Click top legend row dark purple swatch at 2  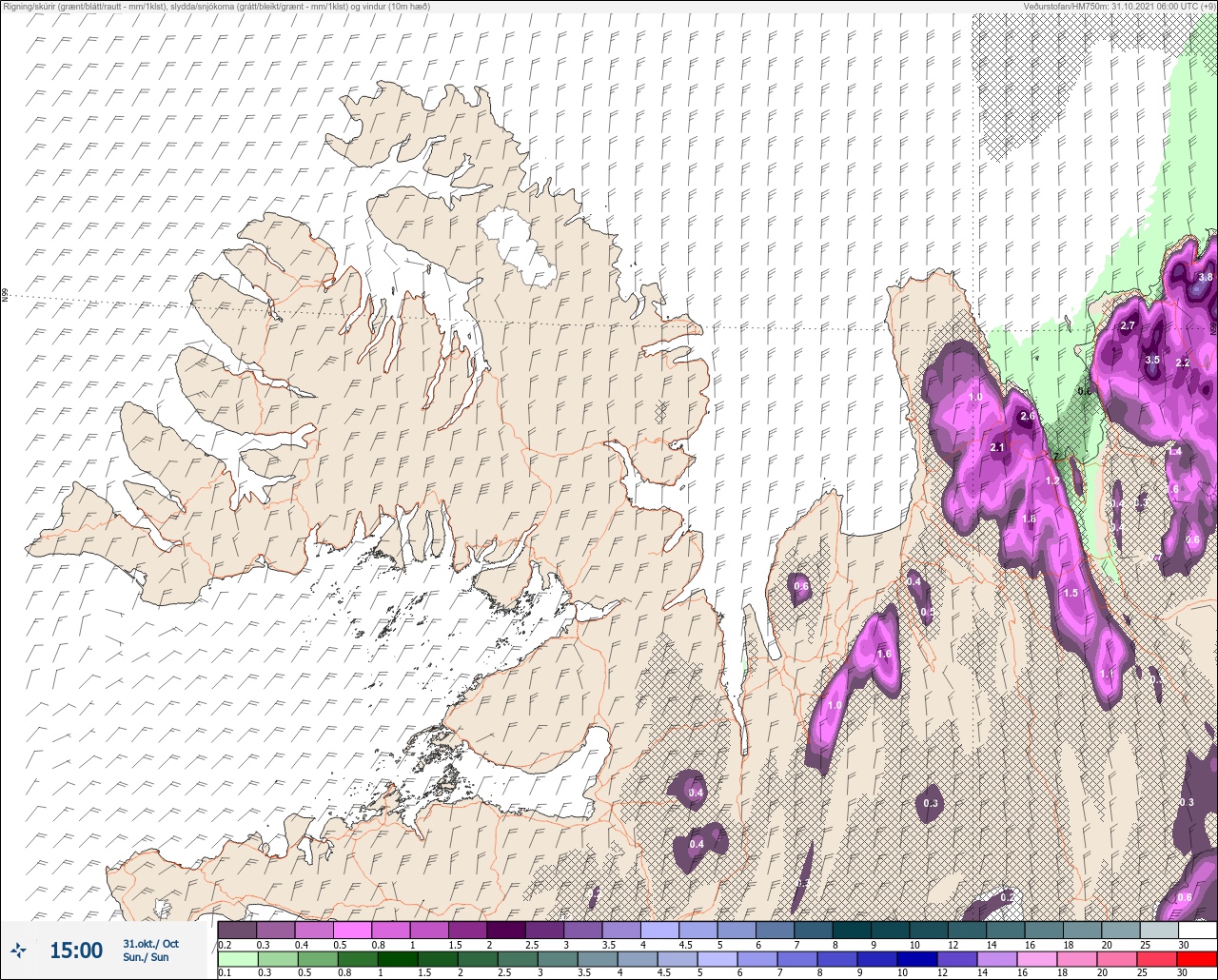point(505,930)
